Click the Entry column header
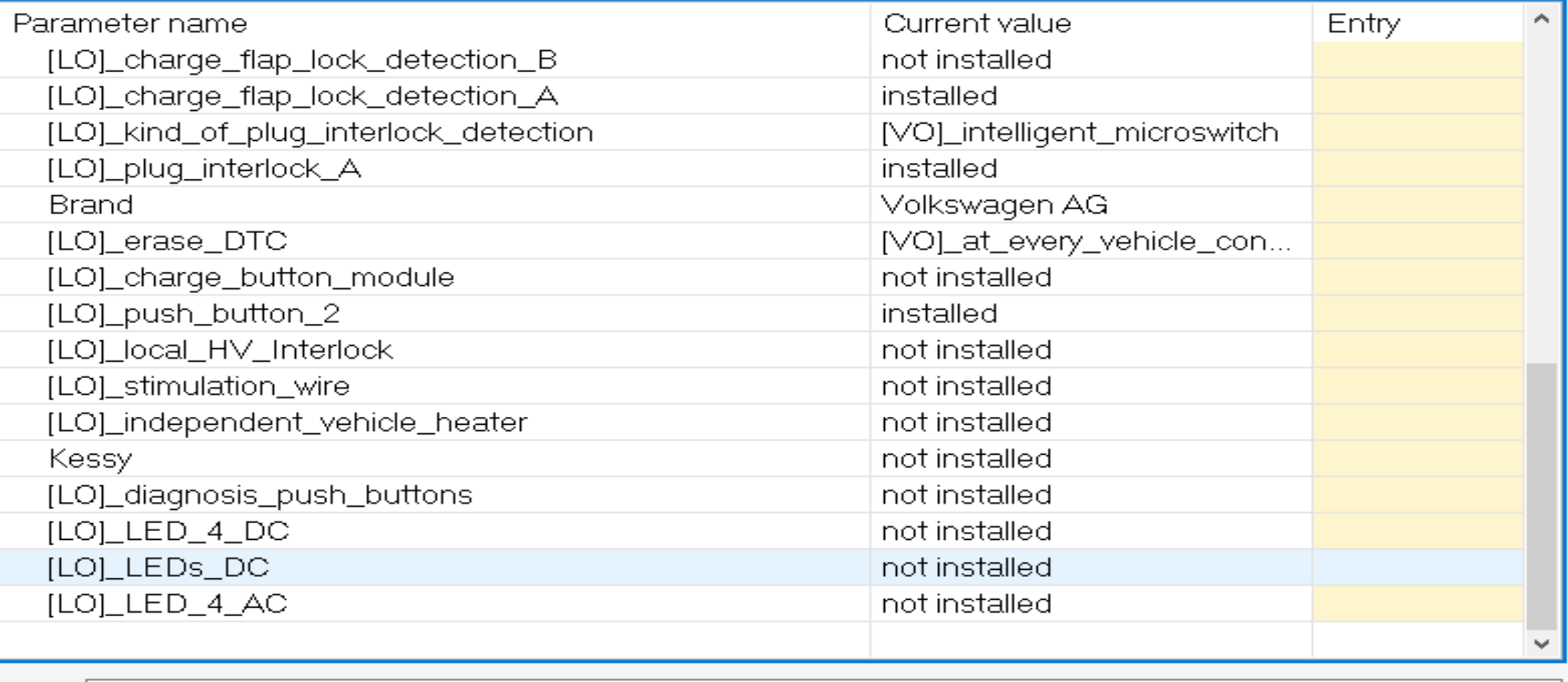This screenshot has width=1568, height=682. click(x=1363, y=24)
